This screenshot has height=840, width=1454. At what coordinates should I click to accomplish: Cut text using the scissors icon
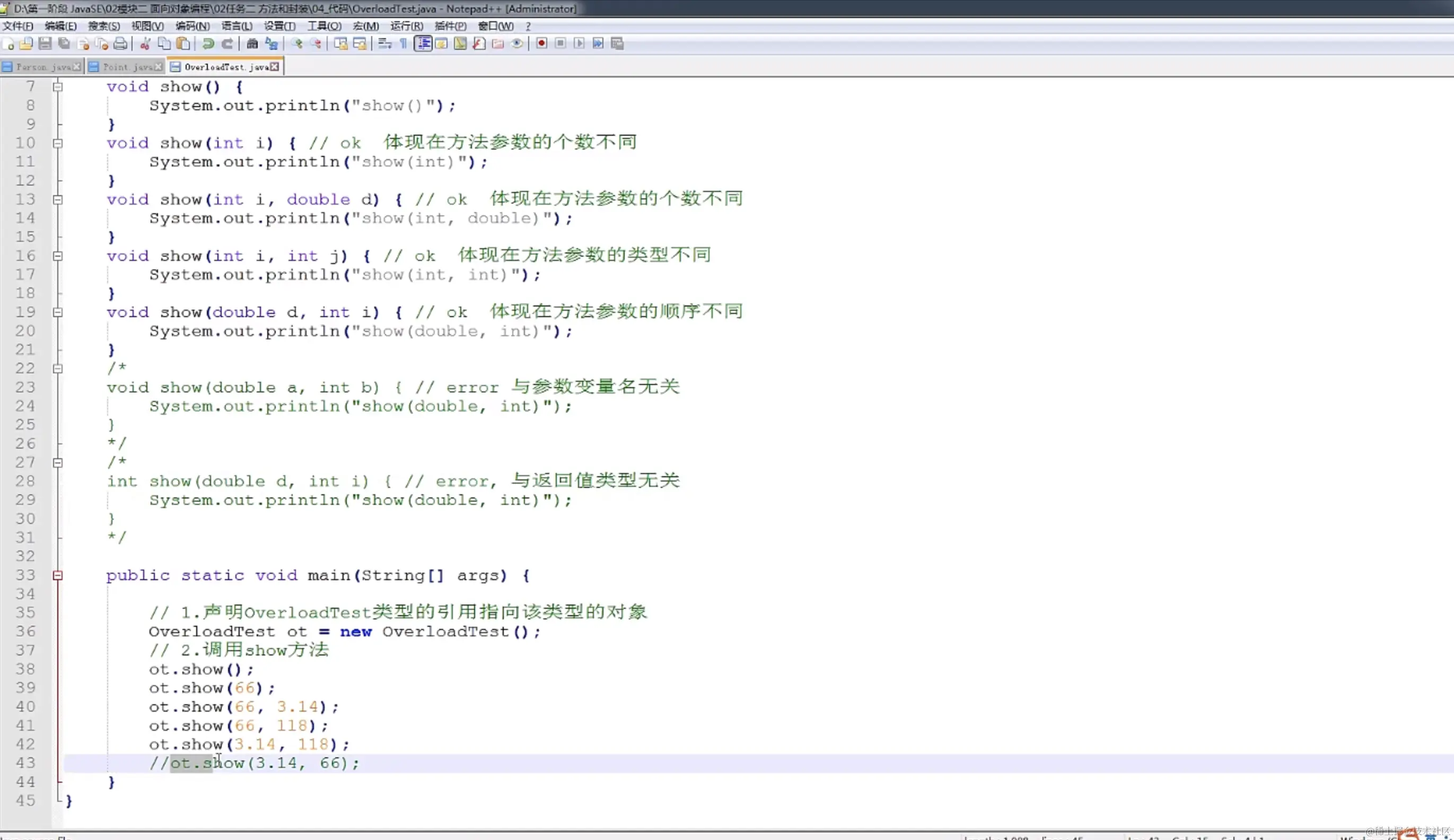coord(145,43)
